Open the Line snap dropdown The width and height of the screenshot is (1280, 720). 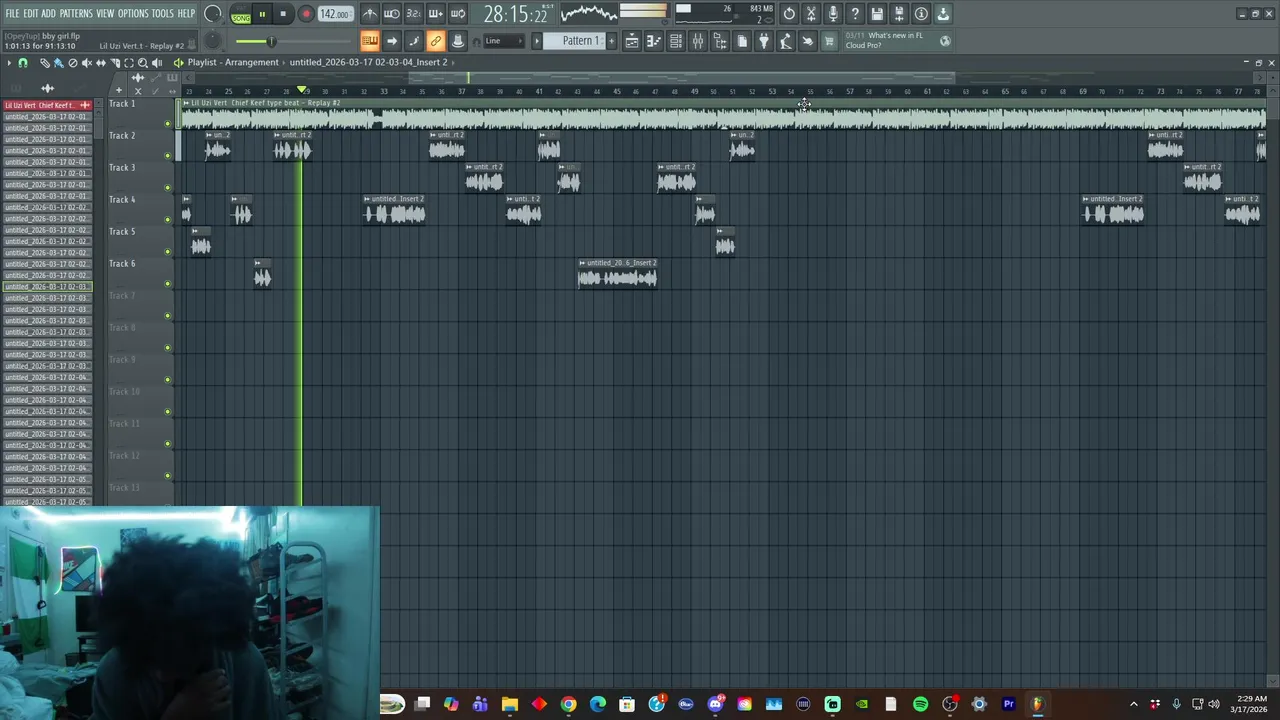503,41
